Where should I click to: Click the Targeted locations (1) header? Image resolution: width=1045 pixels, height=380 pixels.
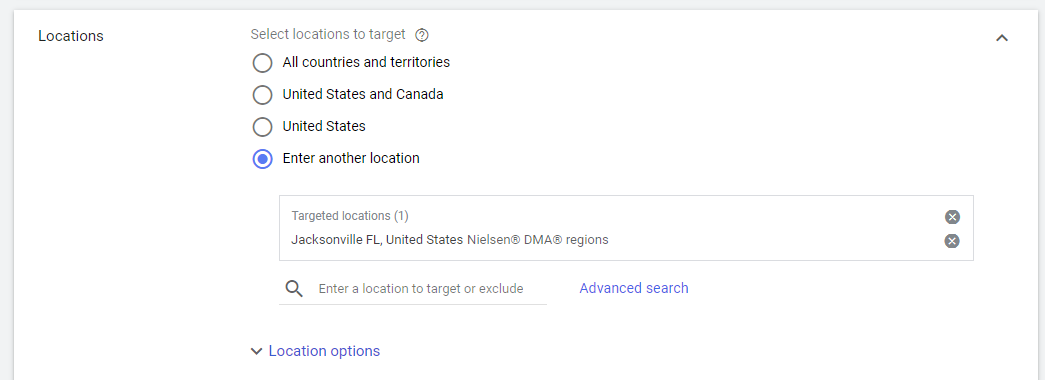[350, 216]
